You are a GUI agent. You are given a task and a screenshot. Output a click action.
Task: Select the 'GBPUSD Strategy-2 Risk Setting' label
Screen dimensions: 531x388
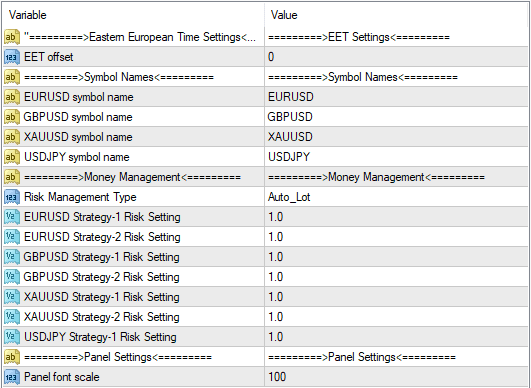coord(101,277)
